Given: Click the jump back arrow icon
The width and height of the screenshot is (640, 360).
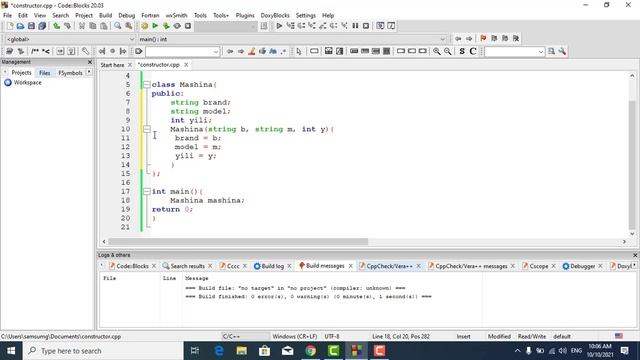Looking at the screenshot, I should tap(458, 38).
